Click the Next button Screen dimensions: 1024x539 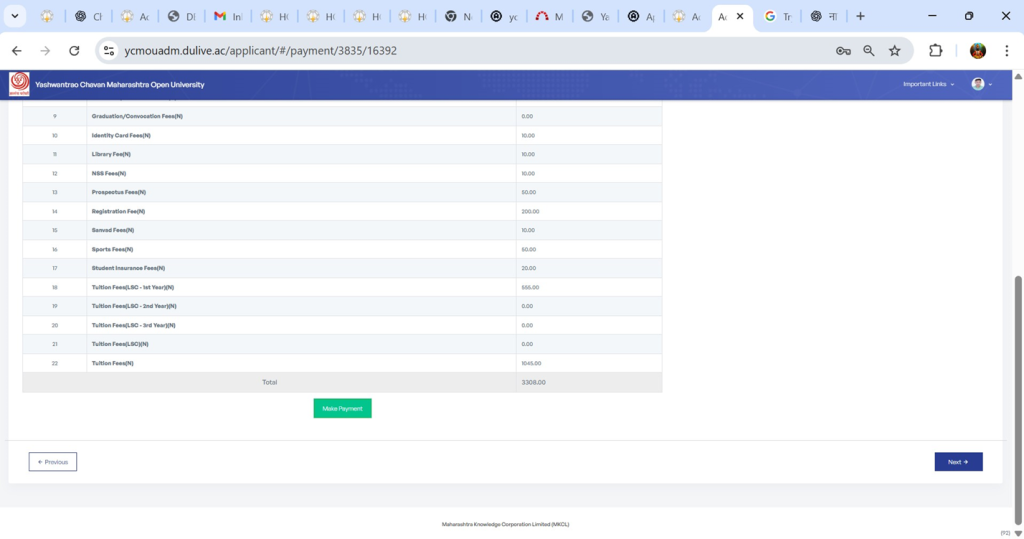coord(958,462)
